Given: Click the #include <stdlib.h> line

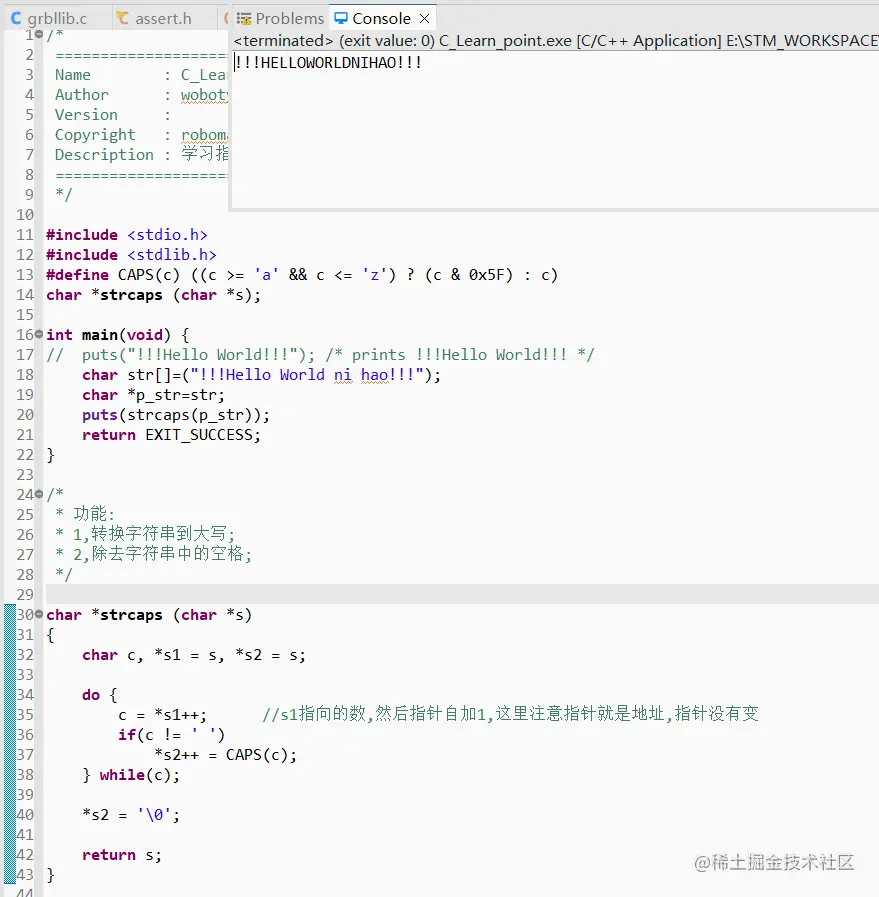Looking at the screenshot, I should 132,255.
